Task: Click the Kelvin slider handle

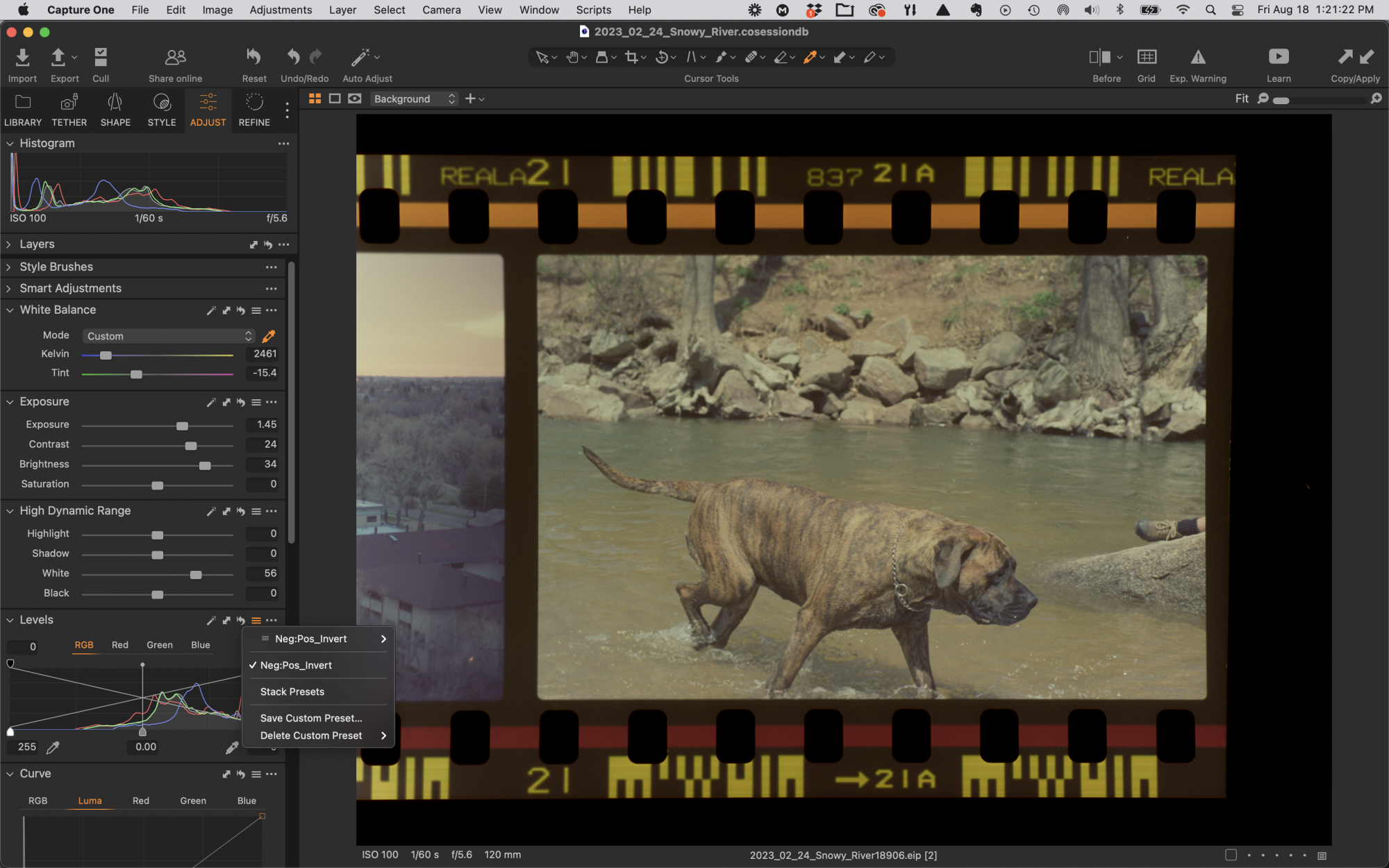Action: [x=106, y=356]
